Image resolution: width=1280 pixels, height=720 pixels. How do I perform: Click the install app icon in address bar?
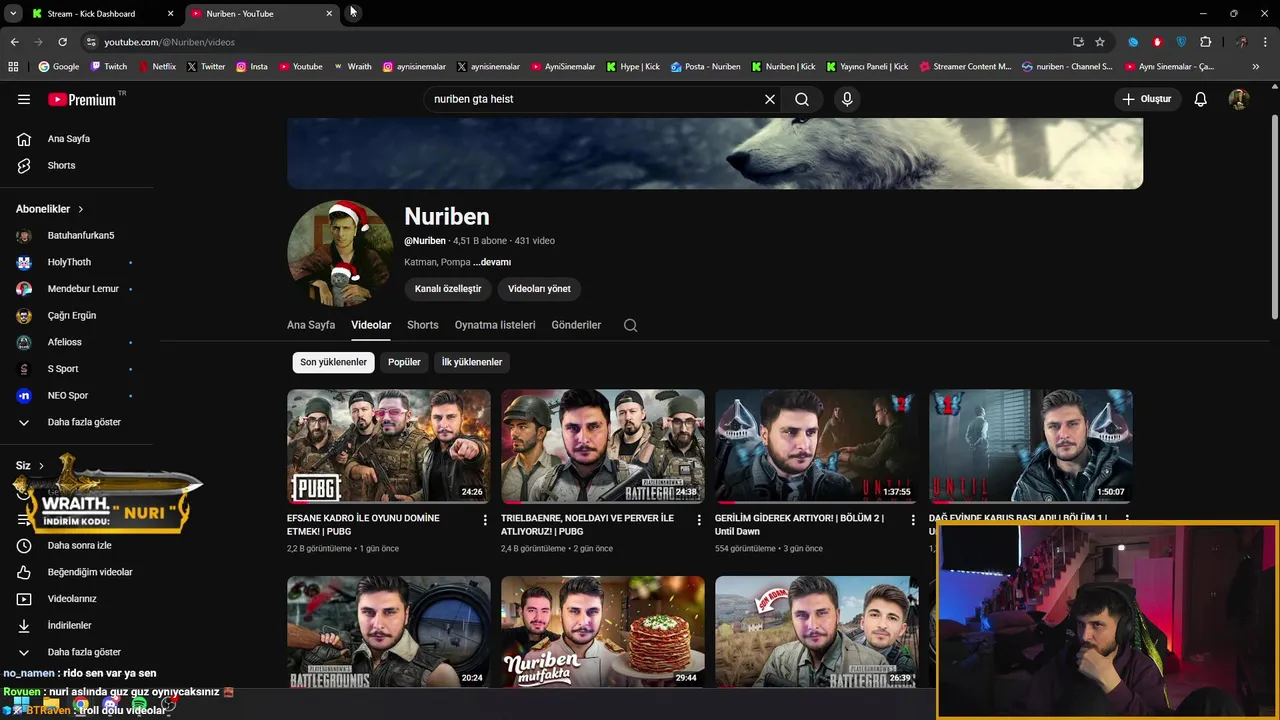coord(1078,42)
